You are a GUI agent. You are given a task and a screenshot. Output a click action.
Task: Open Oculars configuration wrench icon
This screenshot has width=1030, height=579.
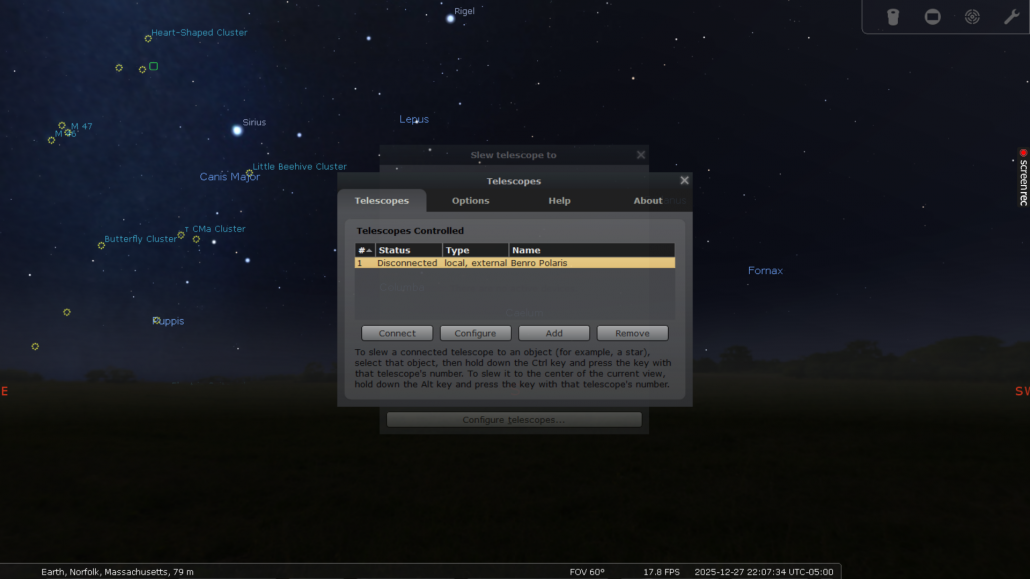1011,17
